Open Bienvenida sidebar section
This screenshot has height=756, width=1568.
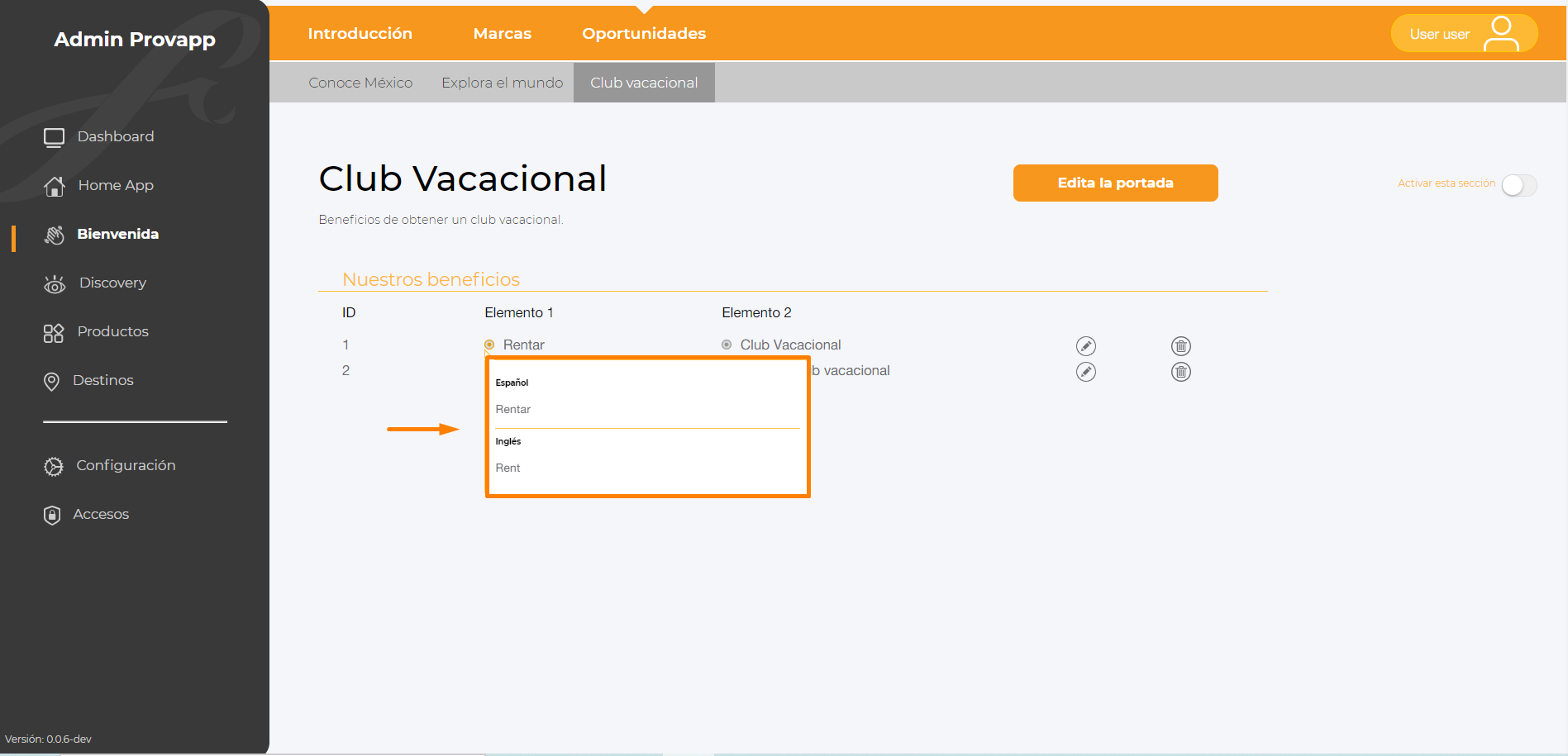pos(118,234)
